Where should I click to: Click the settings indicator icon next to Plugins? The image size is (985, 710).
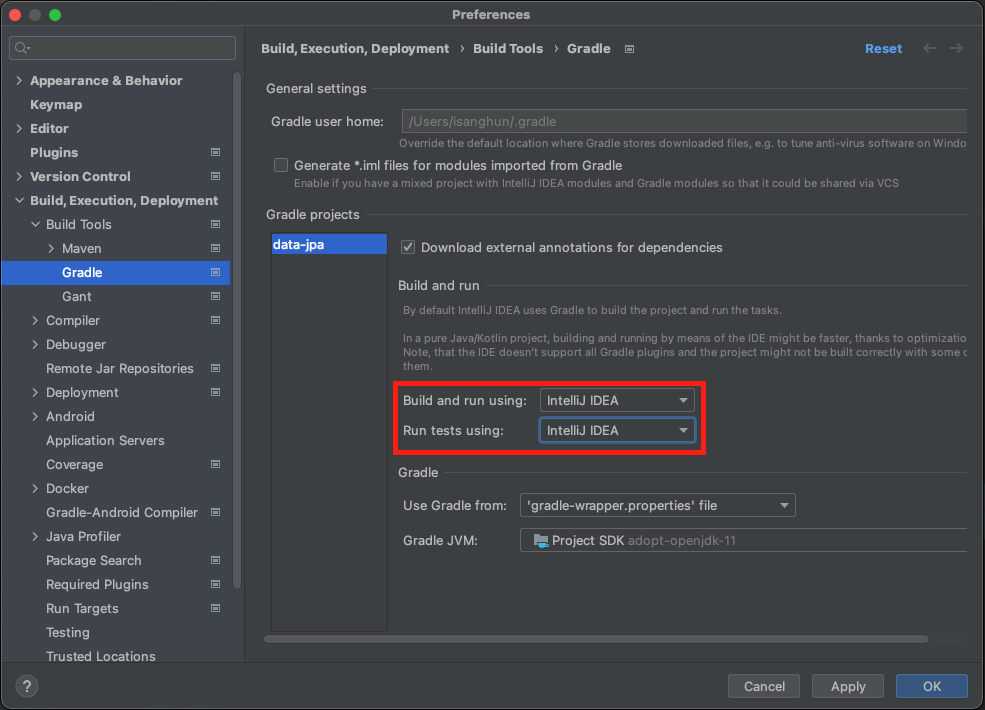[x=214, y=152]
